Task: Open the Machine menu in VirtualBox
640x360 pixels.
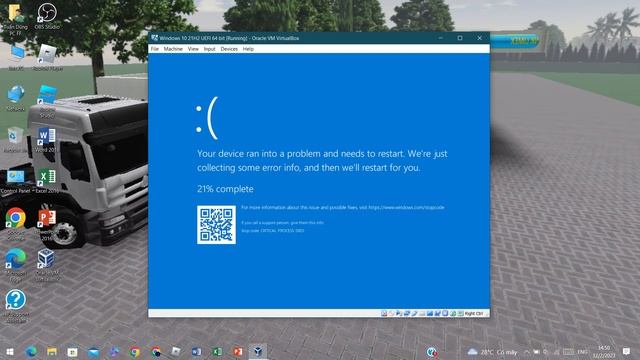Action: (173, 49)
